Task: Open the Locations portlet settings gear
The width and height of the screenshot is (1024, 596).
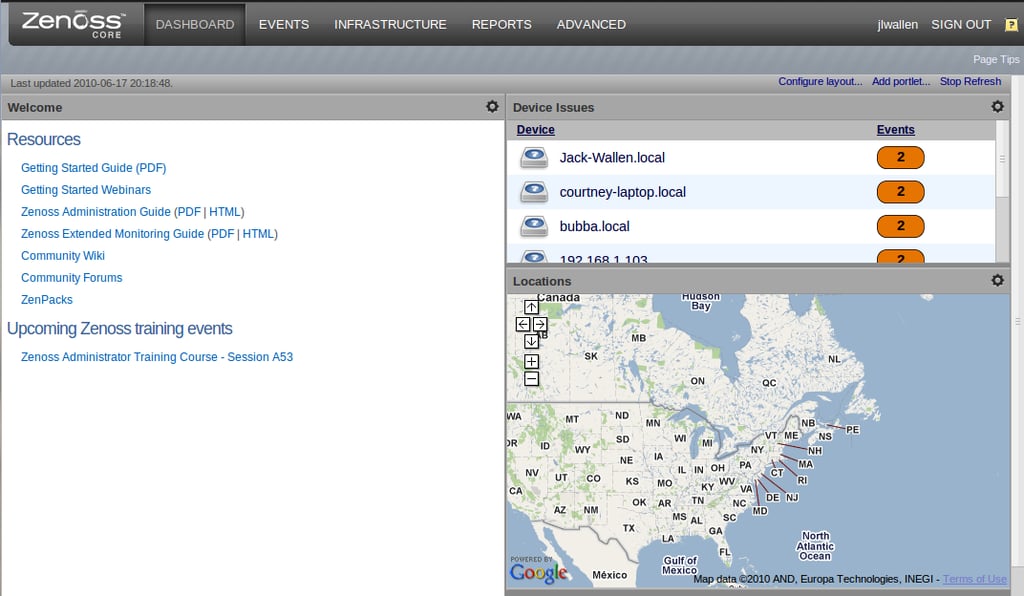Action: tap(997, 280)
